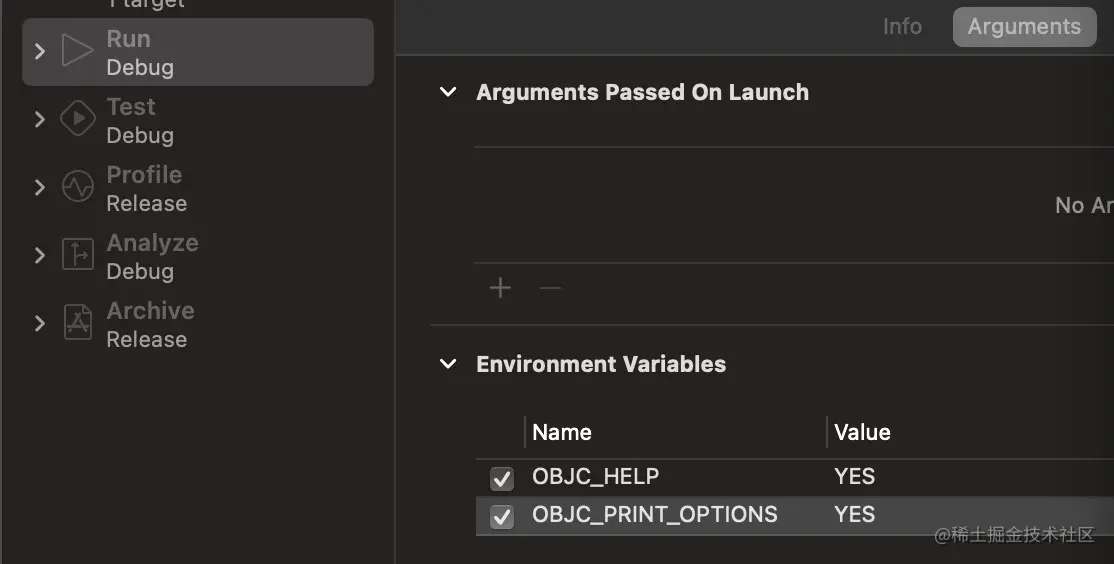Select the Analyze Debug scheme action
Image resolution: width=1114 pixels, height=564 pixels.
click(x=152, y=256)
